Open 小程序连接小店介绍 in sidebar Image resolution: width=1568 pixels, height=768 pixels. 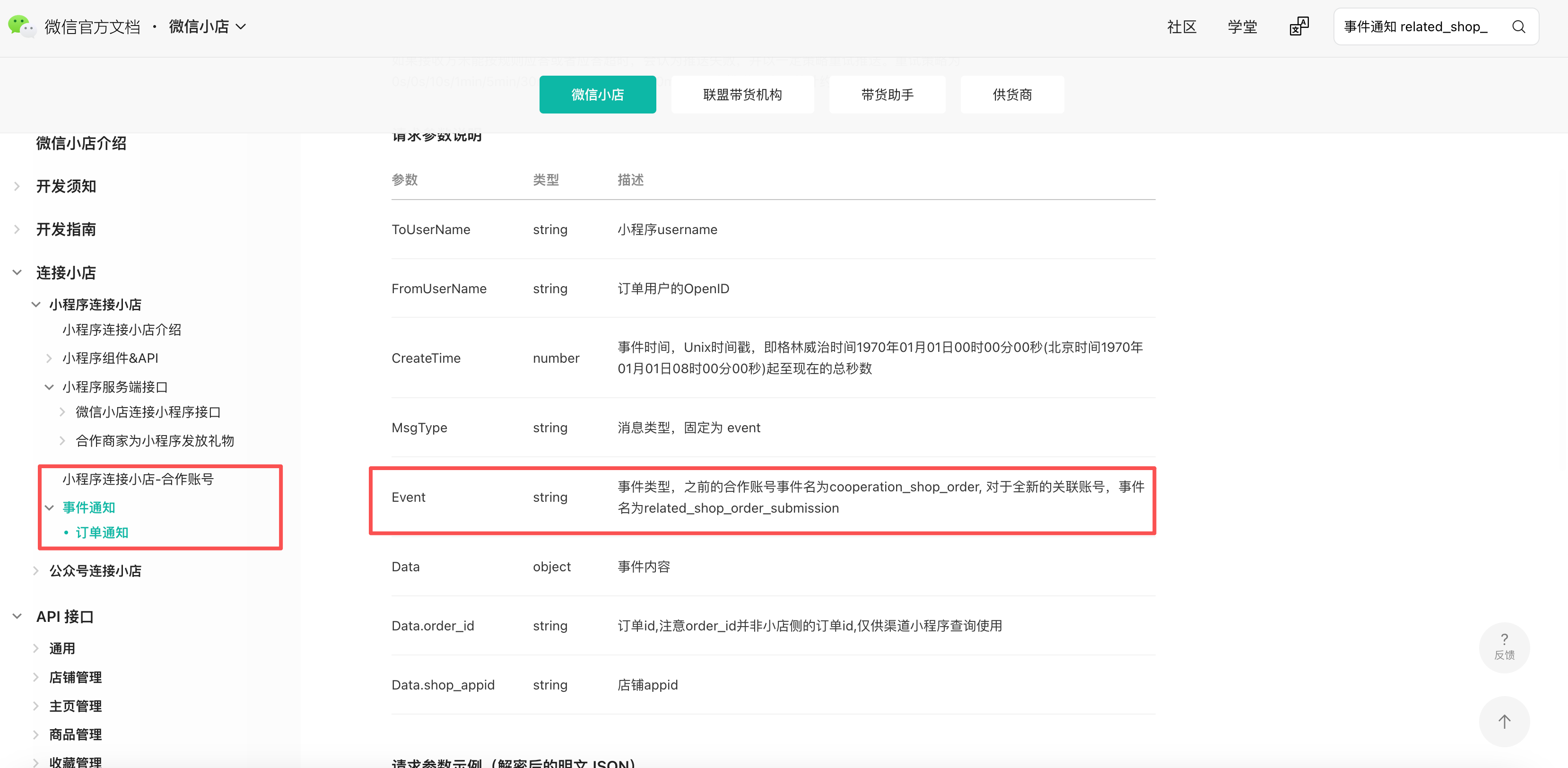(x=122, y=330)
